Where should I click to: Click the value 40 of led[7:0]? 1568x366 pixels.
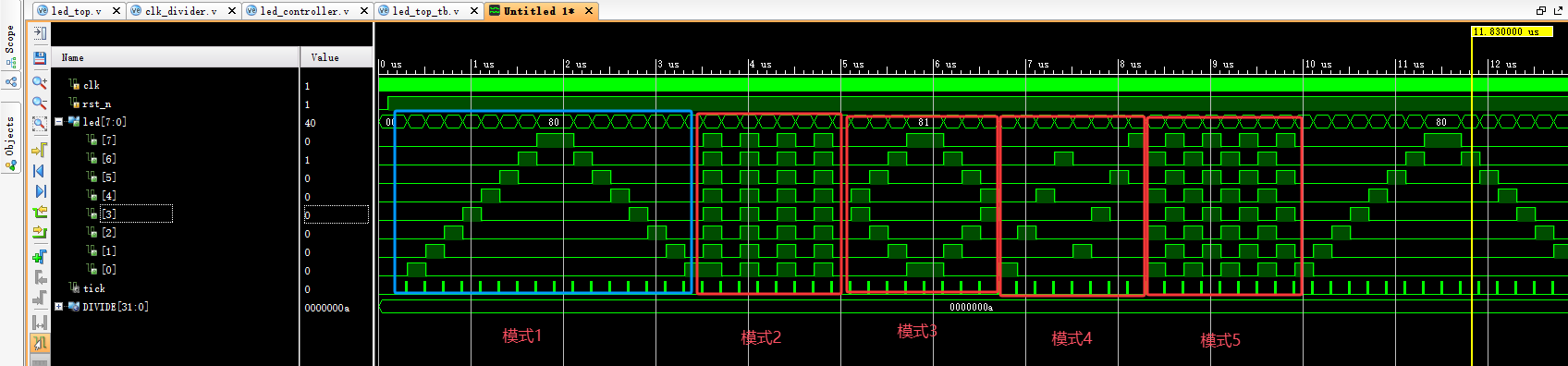point(310,123)
